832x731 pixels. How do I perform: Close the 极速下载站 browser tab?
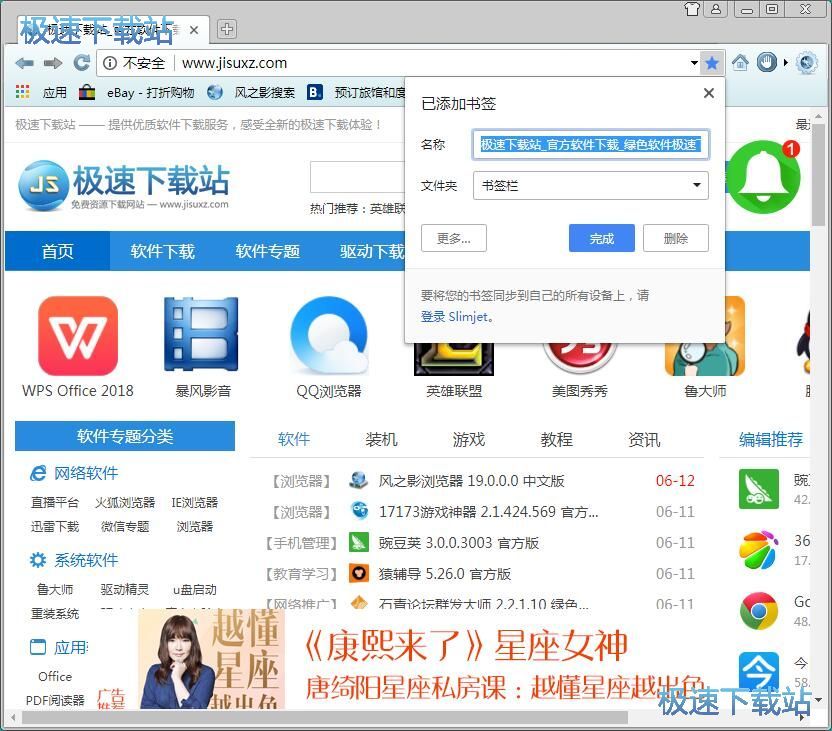[194, 30]
